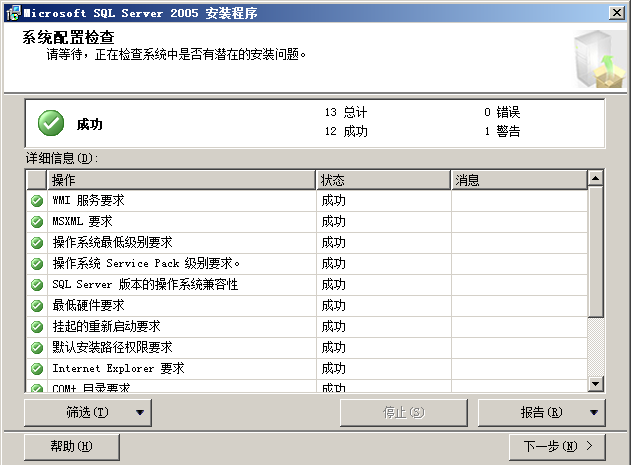Click the 成功 status cell of WMI 服务要求
The image size is (631, 465).
(384, 200)
